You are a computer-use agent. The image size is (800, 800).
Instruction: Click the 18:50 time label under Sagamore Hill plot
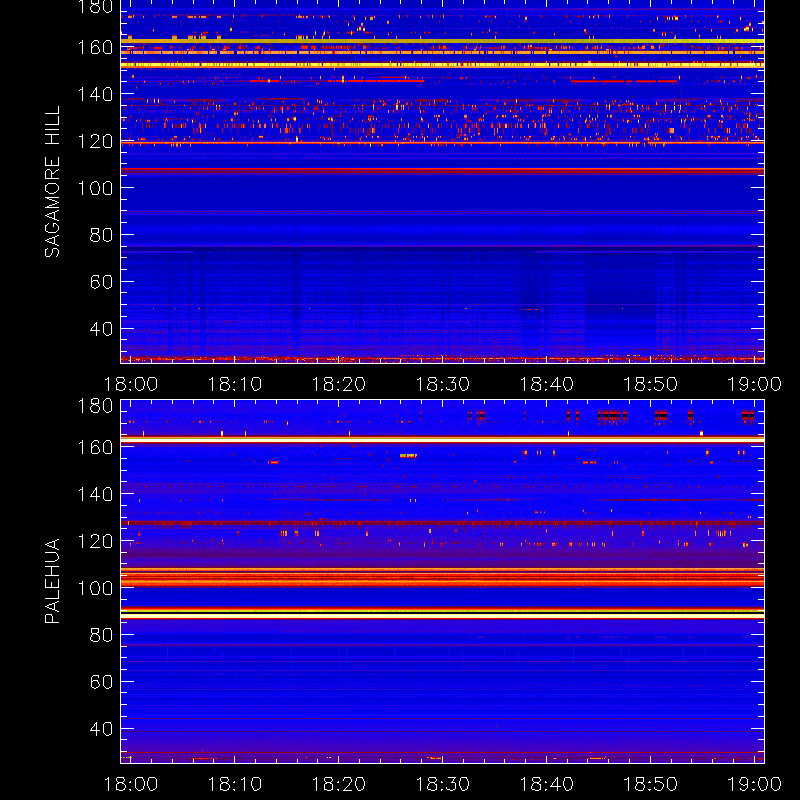point(651,384)
